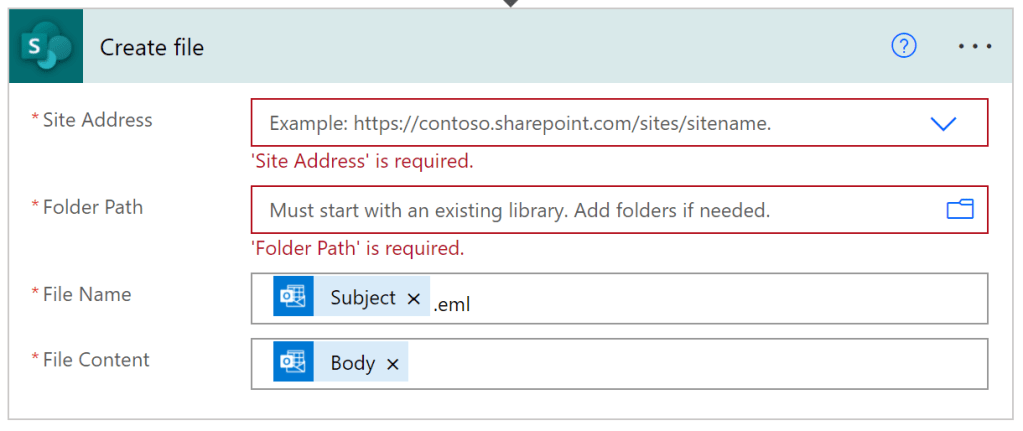Expand the Site Address dropdown arrow
Screen dimensions: 1023x431
tap(943, 124)
